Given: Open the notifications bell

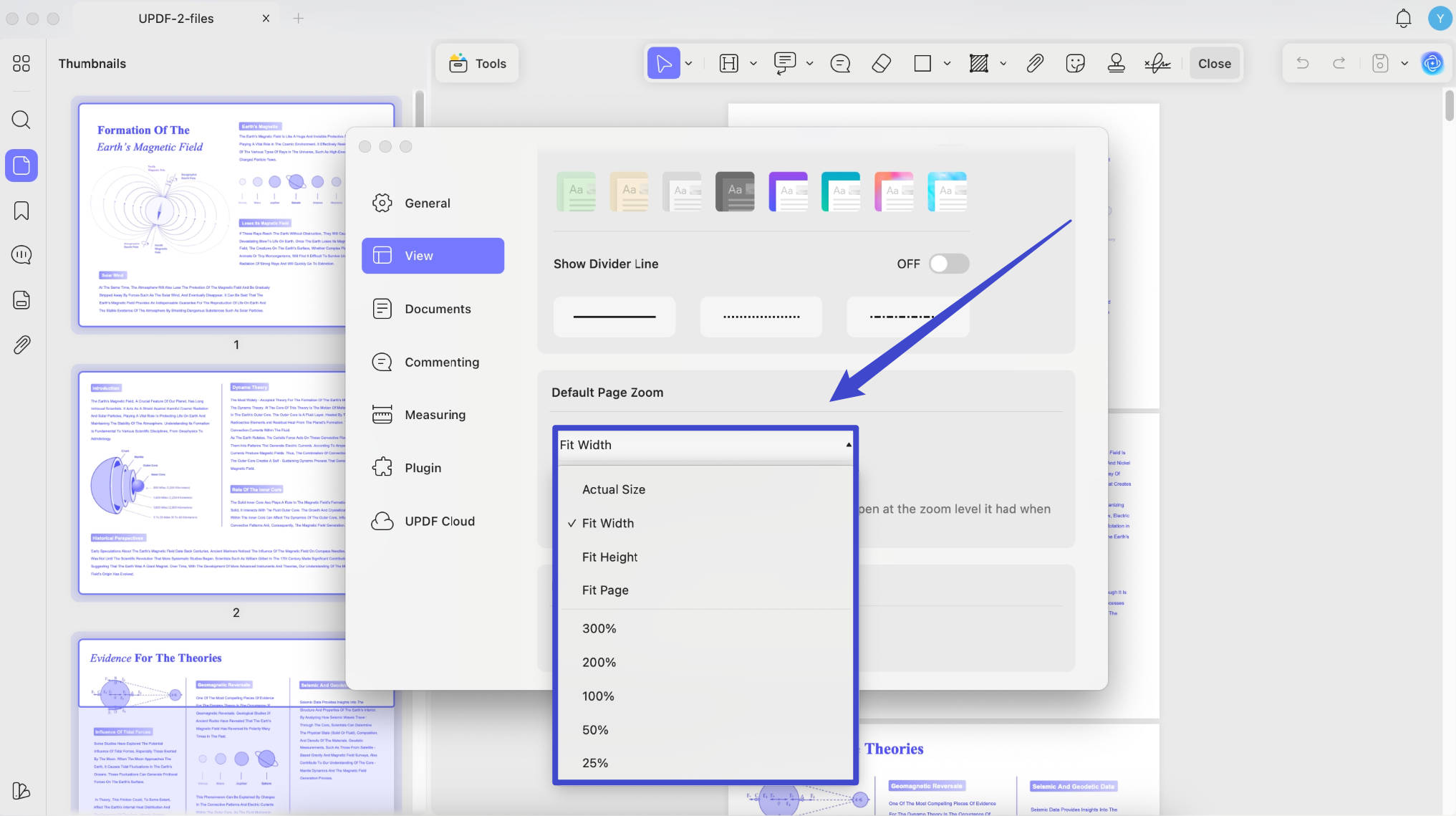Looking at the screenshot, I should [x=1403, y=19].
